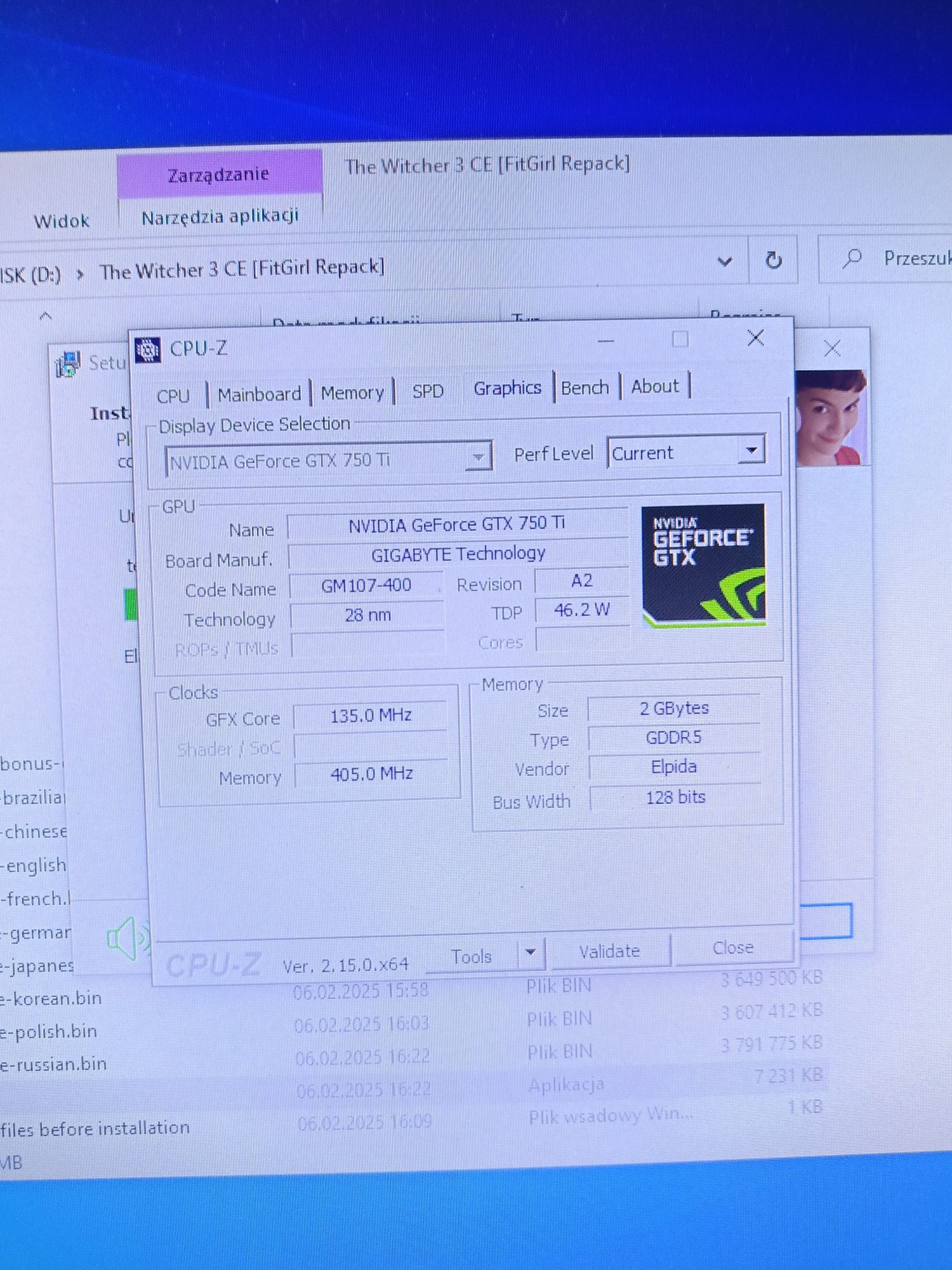Close the CPU-Z window with X
This screenshot has height=1270, width=952.
coord(755,338)
